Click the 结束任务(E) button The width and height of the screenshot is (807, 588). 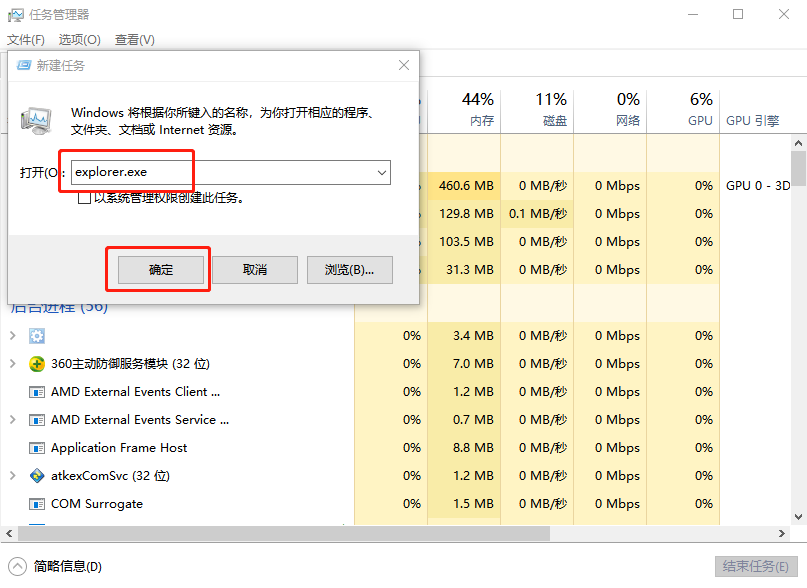point(756,566)
